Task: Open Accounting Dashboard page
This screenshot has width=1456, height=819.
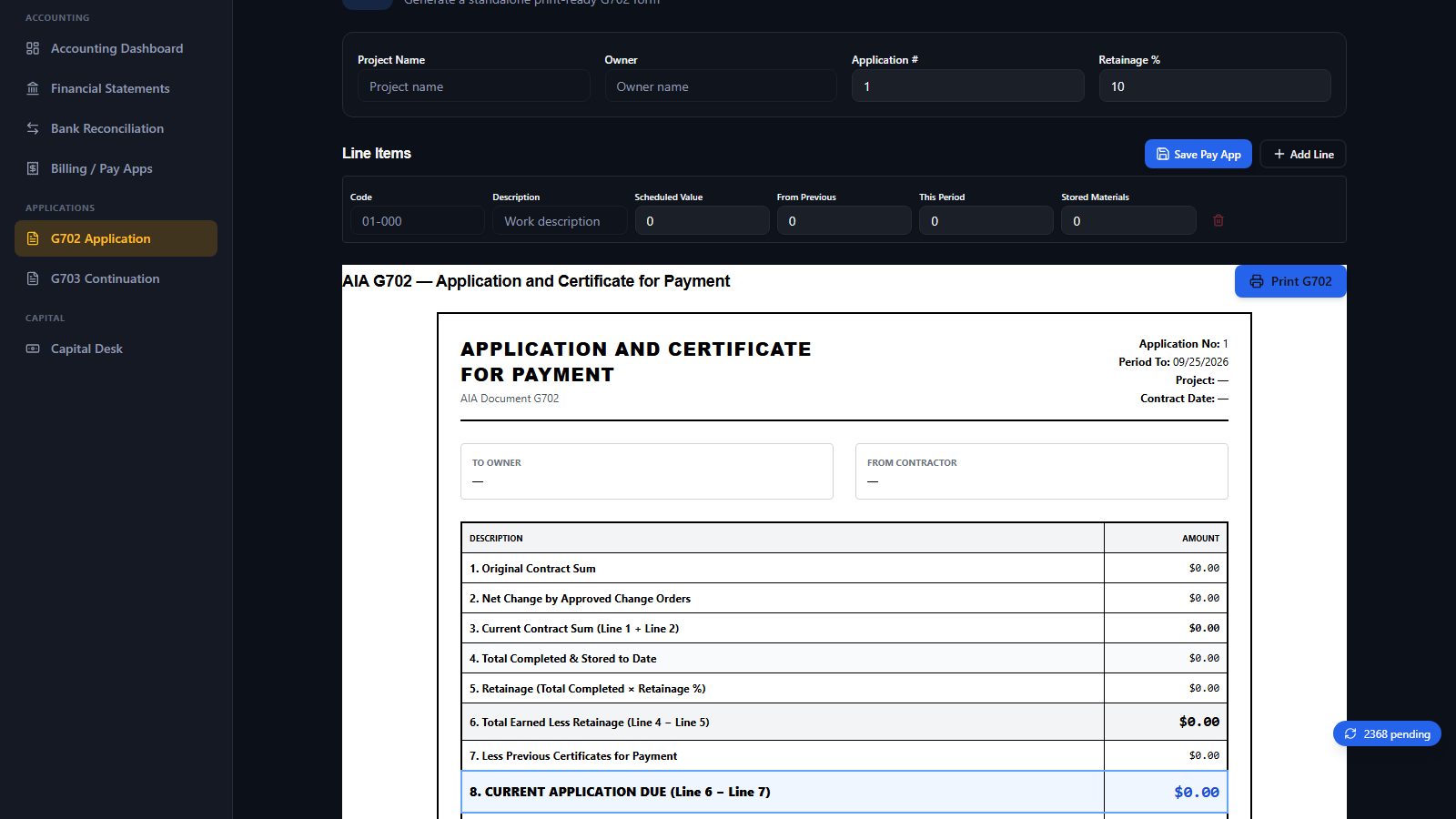Action: [x=116, y=48]
